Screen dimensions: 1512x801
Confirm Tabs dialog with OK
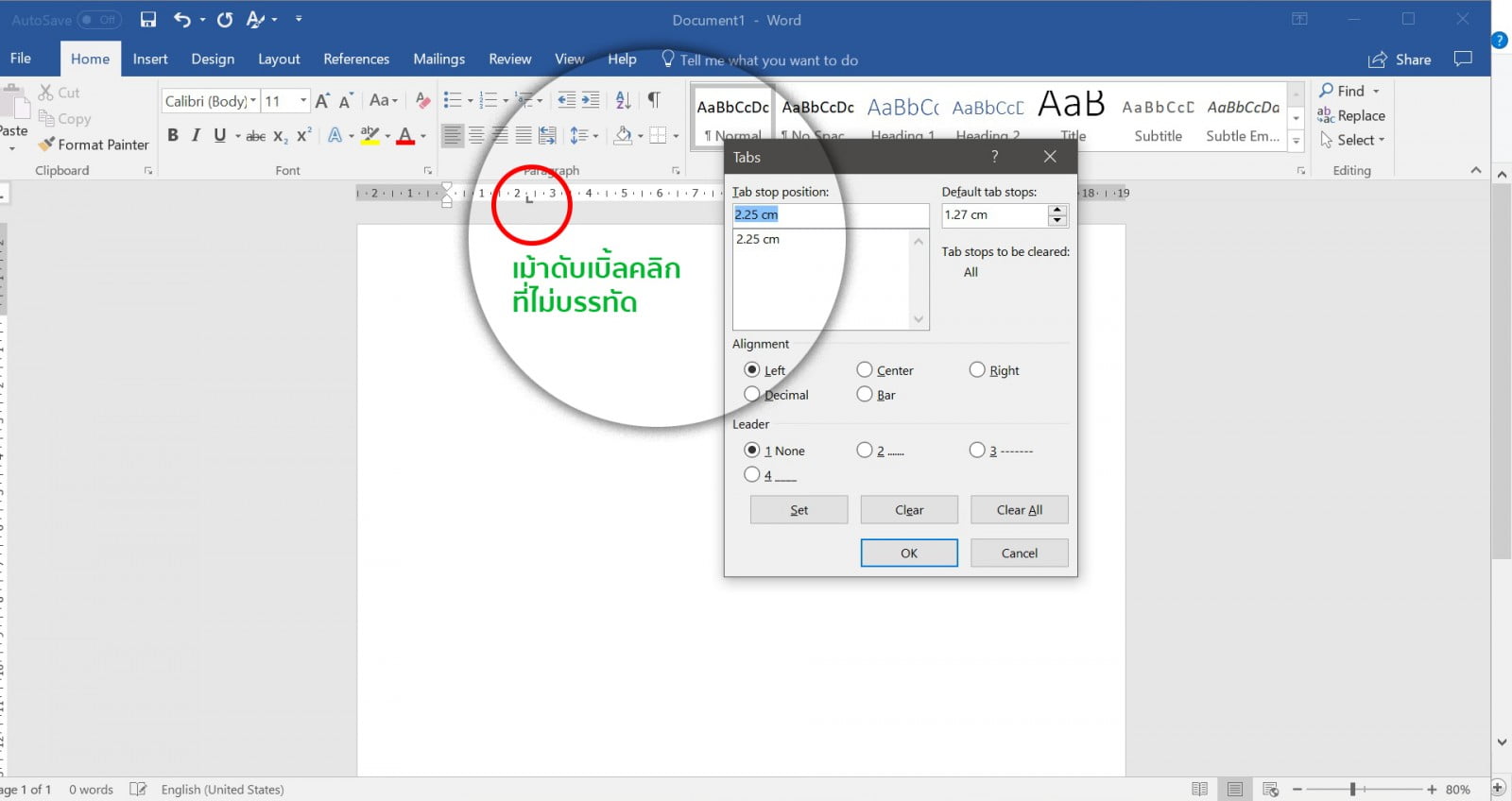click(909, 553)
